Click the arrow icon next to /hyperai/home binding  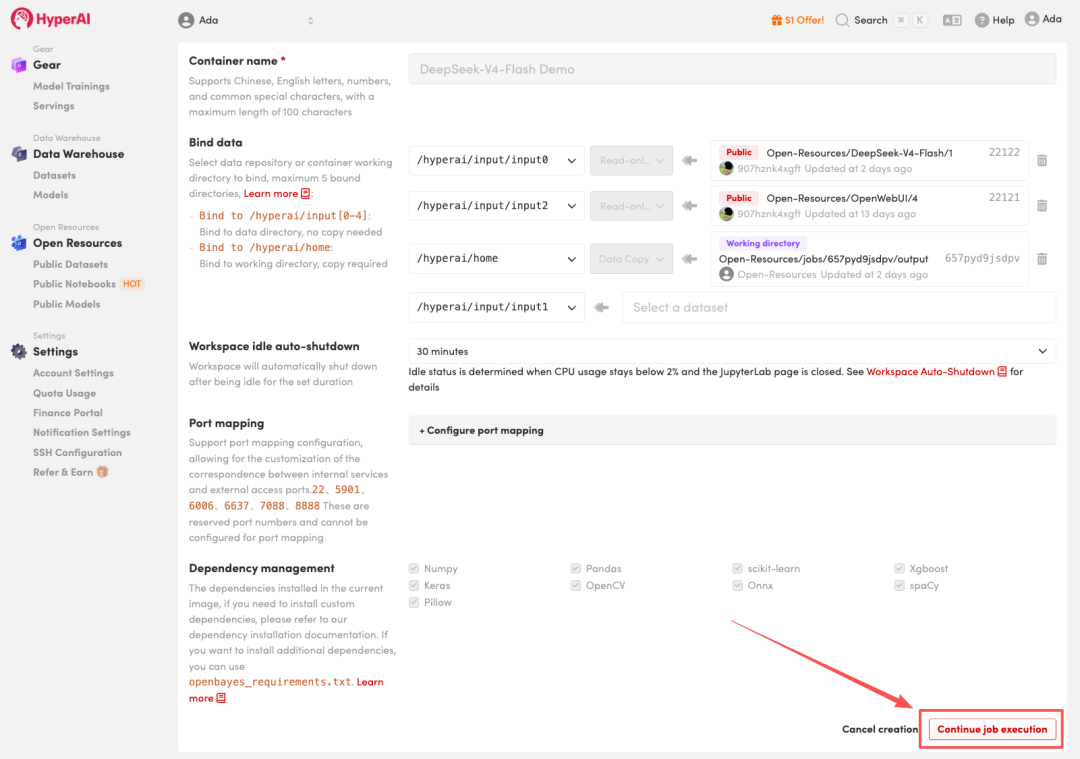(689, 259)
